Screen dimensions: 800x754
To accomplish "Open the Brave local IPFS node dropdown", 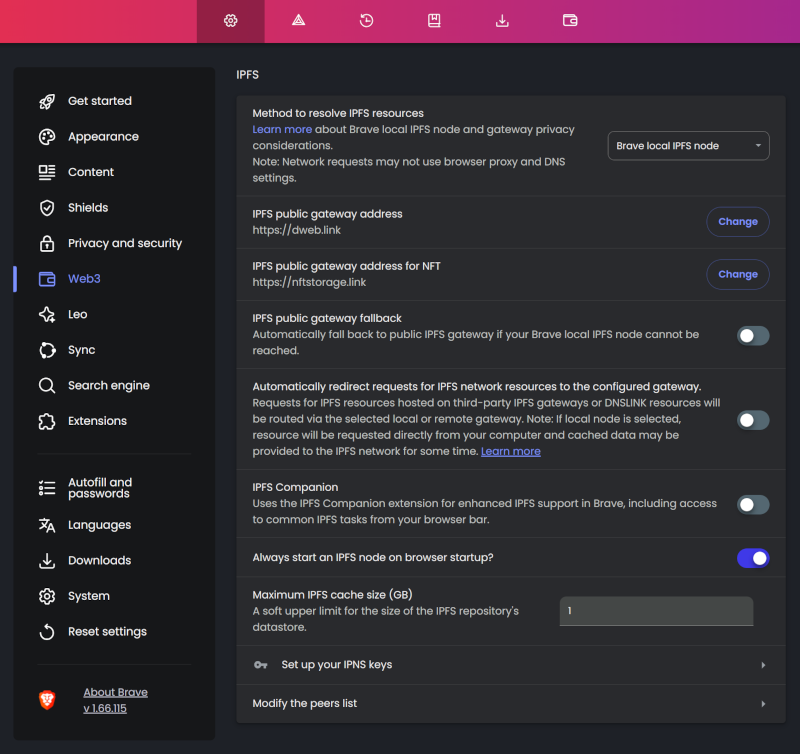I will pyautogui.click(x=688, y=146).
